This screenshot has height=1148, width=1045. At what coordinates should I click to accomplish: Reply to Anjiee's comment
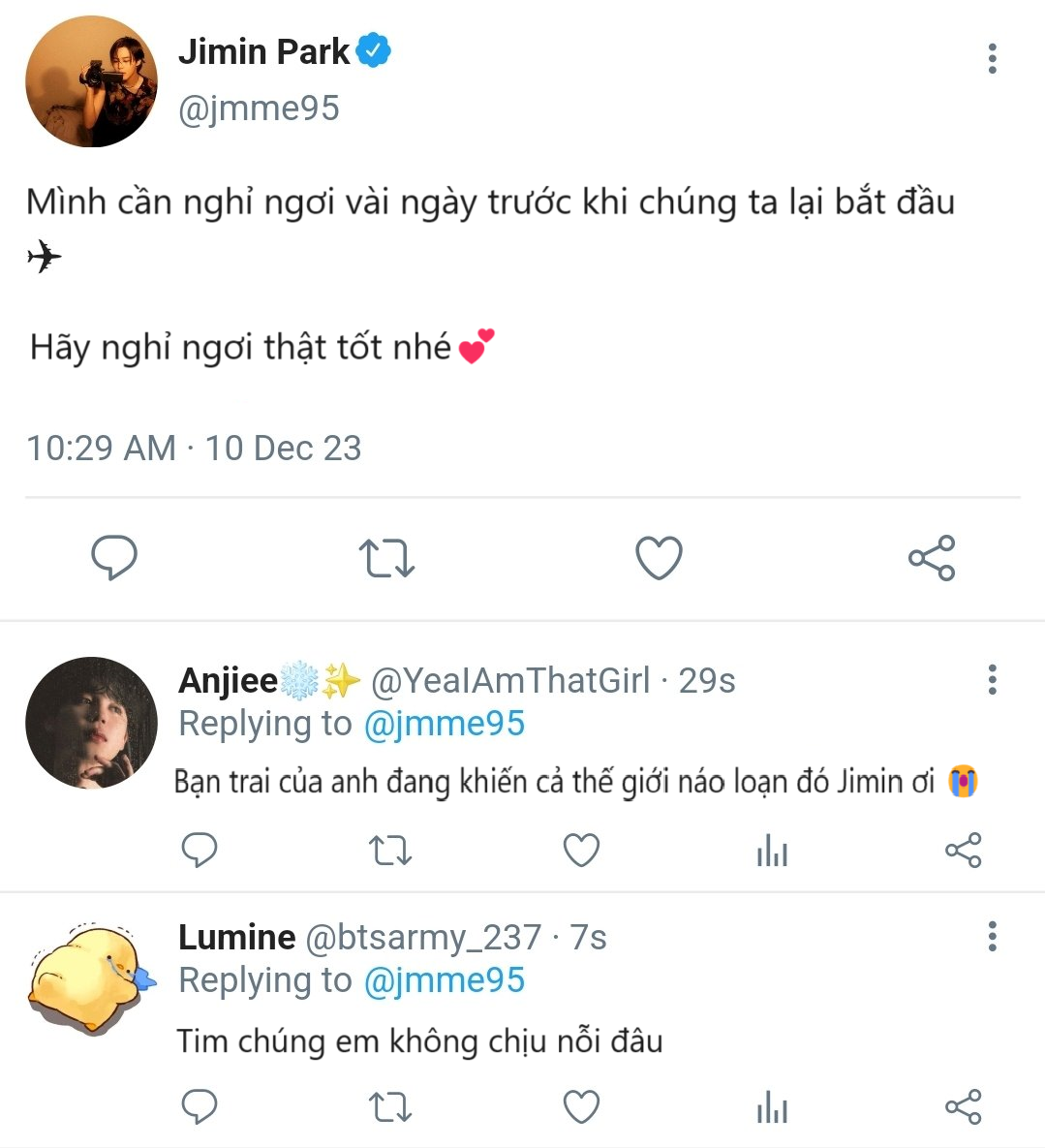[200, 851]
